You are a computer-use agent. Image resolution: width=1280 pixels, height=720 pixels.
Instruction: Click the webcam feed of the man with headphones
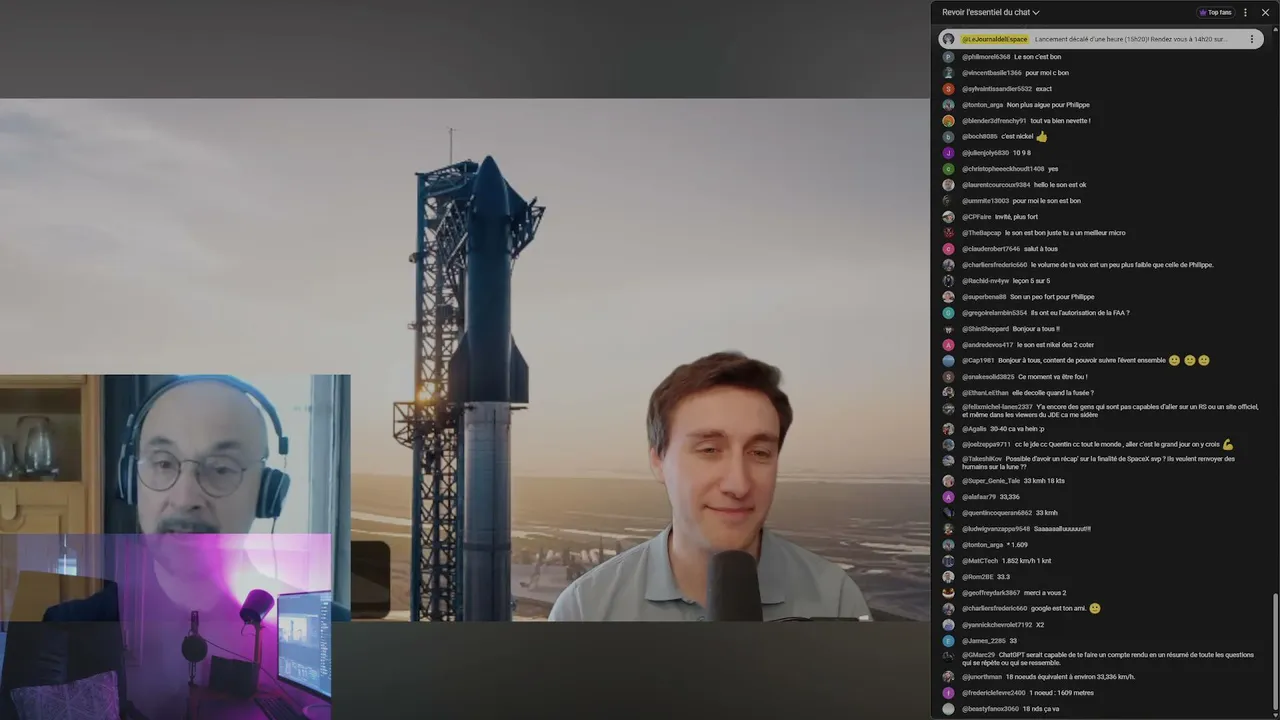195,455
